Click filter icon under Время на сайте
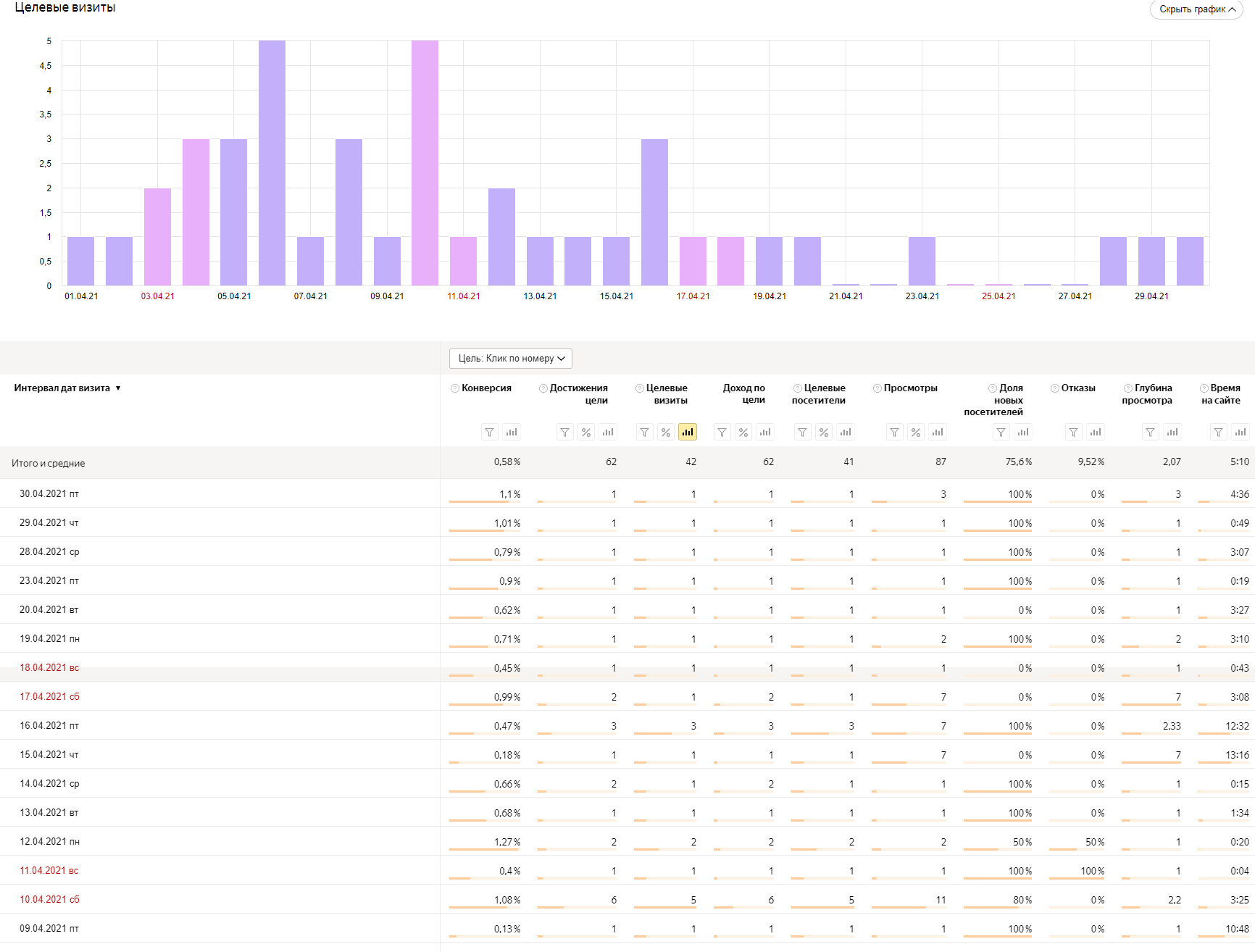Viewport: 1255px width, 952px height. tap(1219, 433)
